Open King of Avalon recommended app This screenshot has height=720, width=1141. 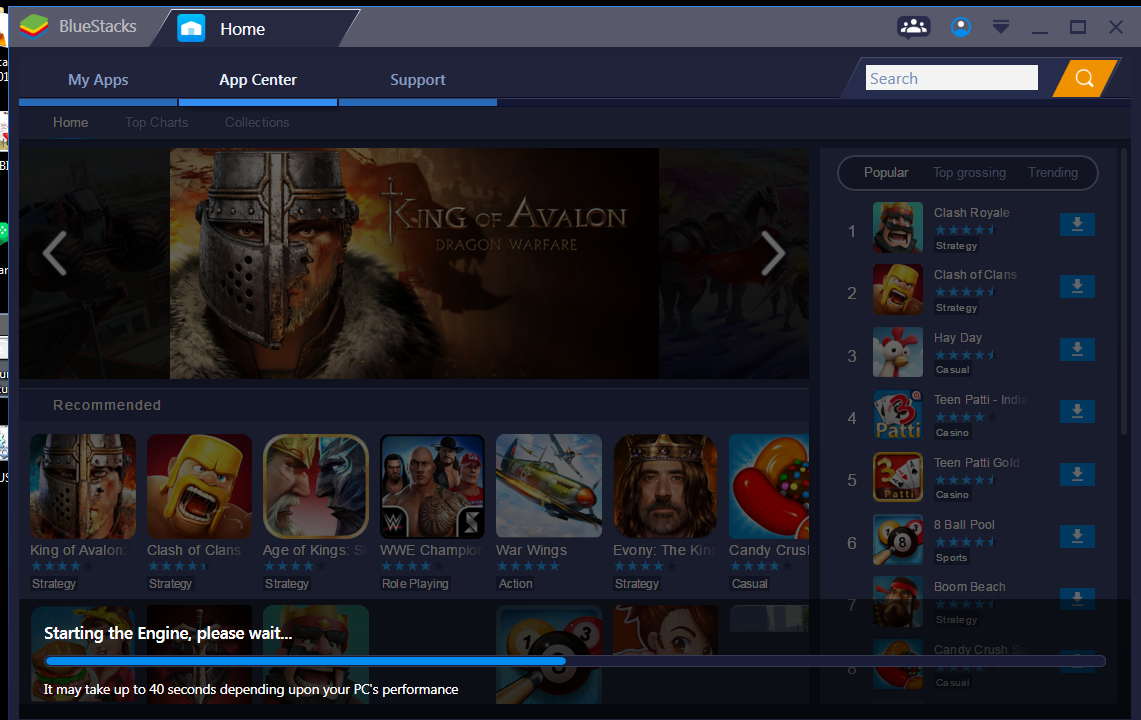83,486
